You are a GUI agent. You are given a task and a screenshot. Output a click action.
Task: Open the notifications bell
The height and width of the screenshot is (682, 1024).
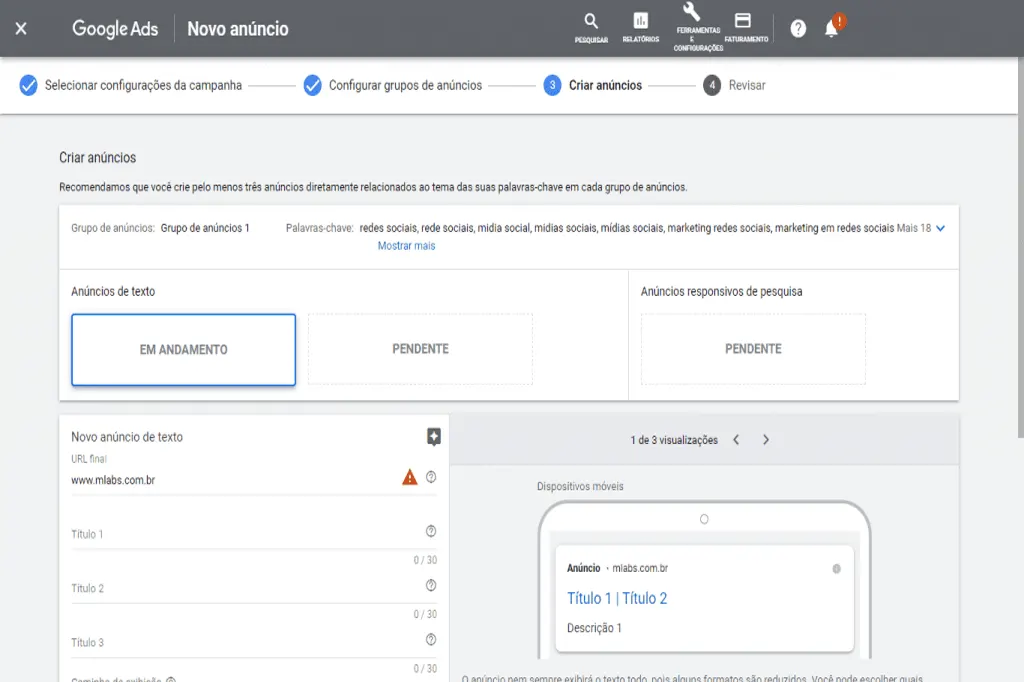pyautogui.click(x=830, y=28)
